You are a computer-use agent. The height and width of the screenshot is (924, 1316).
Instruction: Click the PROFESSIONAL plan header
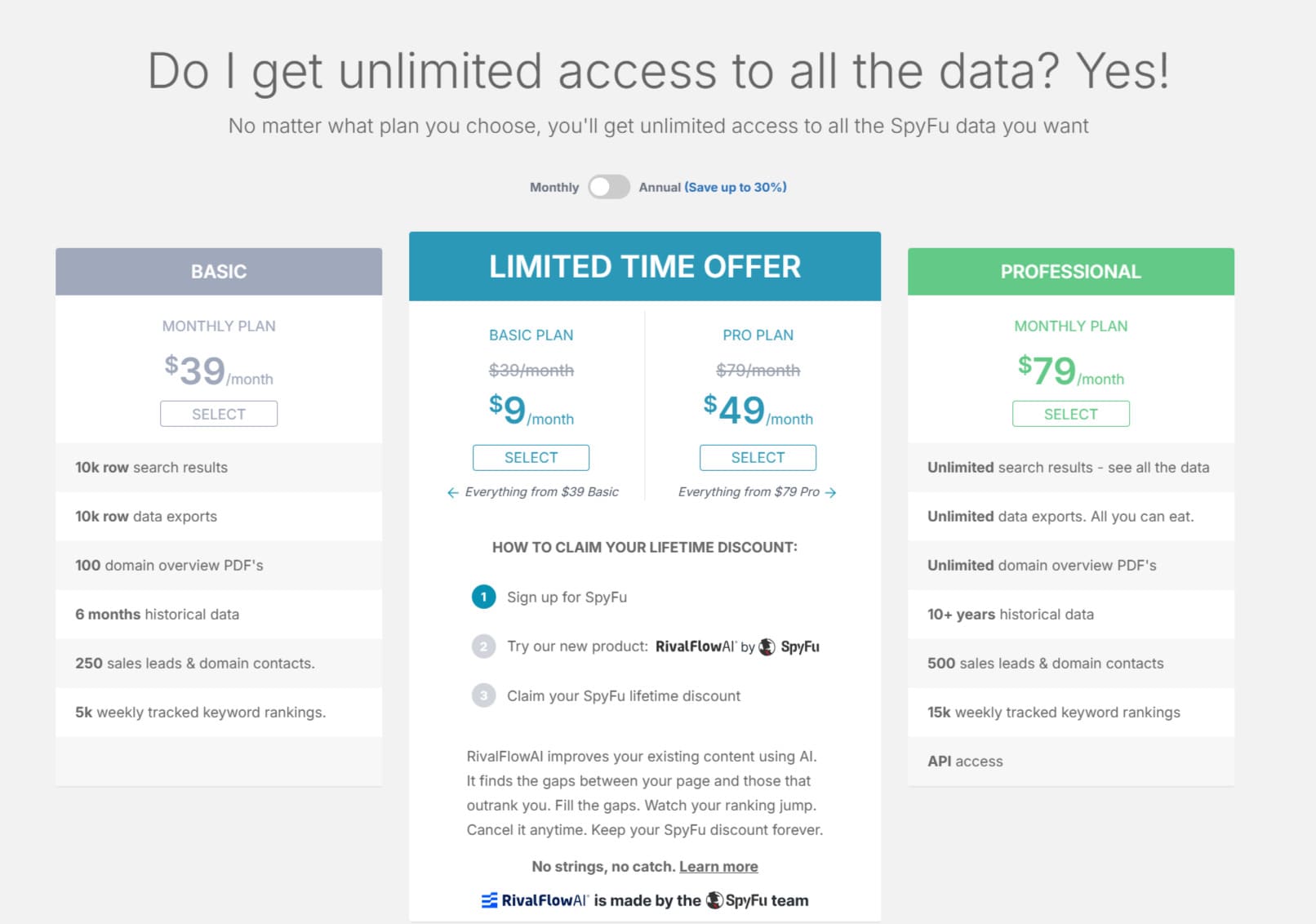[1070, 272]
